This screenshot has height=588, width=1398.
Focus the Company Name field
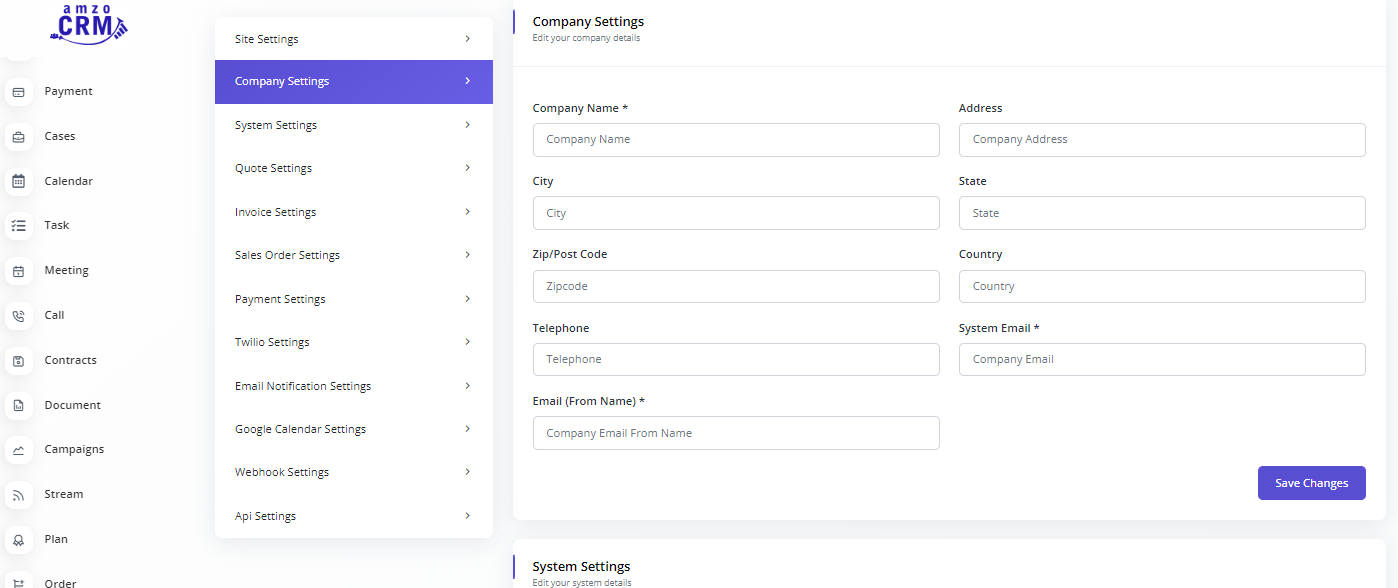[x=736, y=140]
